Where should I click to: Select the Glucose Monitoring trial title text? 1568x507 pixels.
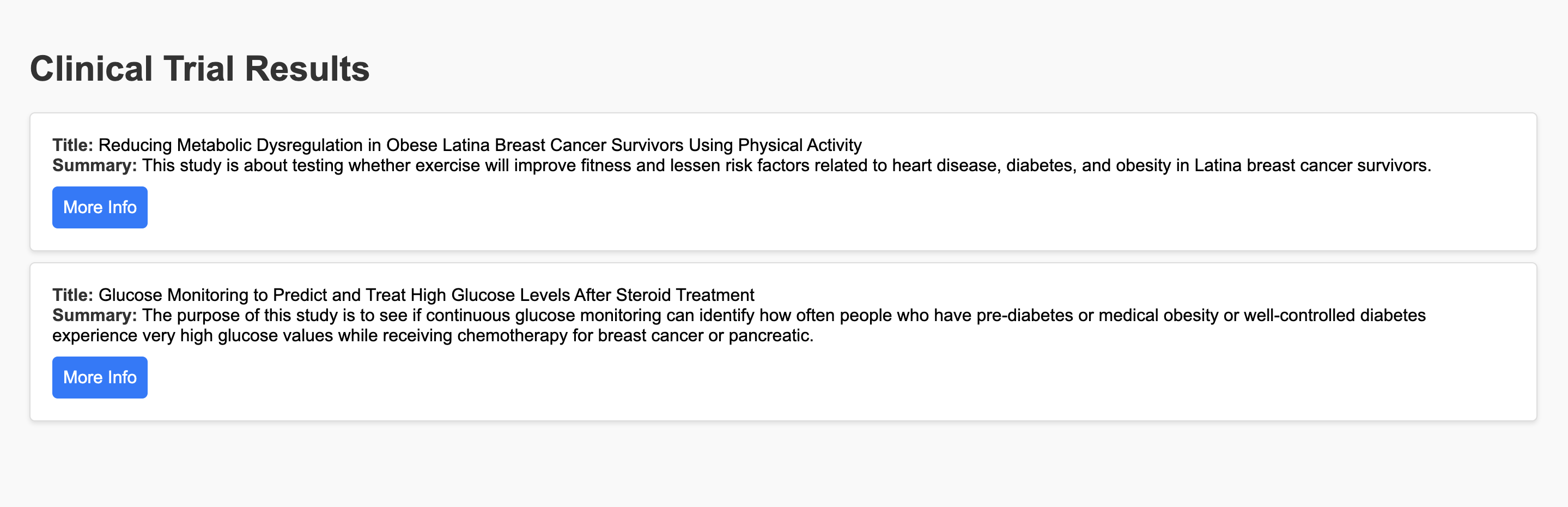coord(426,295)
